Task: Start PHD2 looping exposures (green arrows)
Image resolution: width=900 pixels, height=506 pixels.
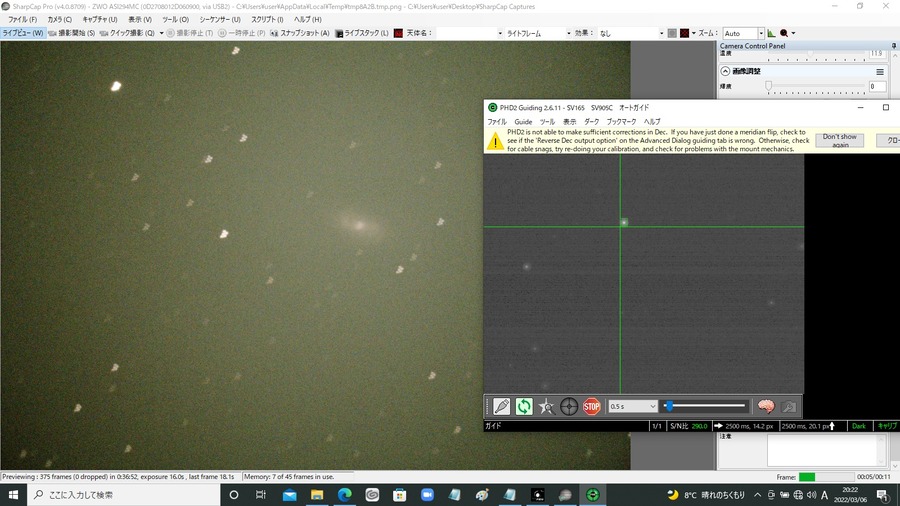Action: pyautogui.click(x=524, y=406)
